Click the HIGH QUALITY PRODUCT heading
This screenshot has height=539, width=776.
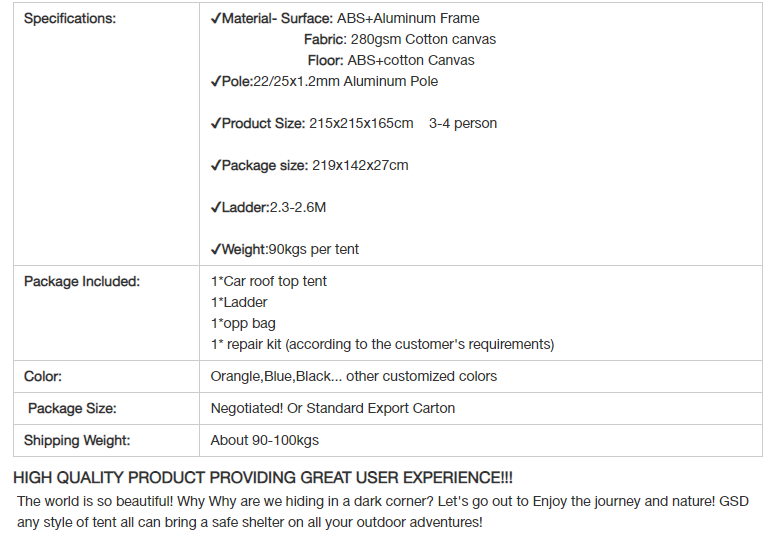tap(263, 478)
